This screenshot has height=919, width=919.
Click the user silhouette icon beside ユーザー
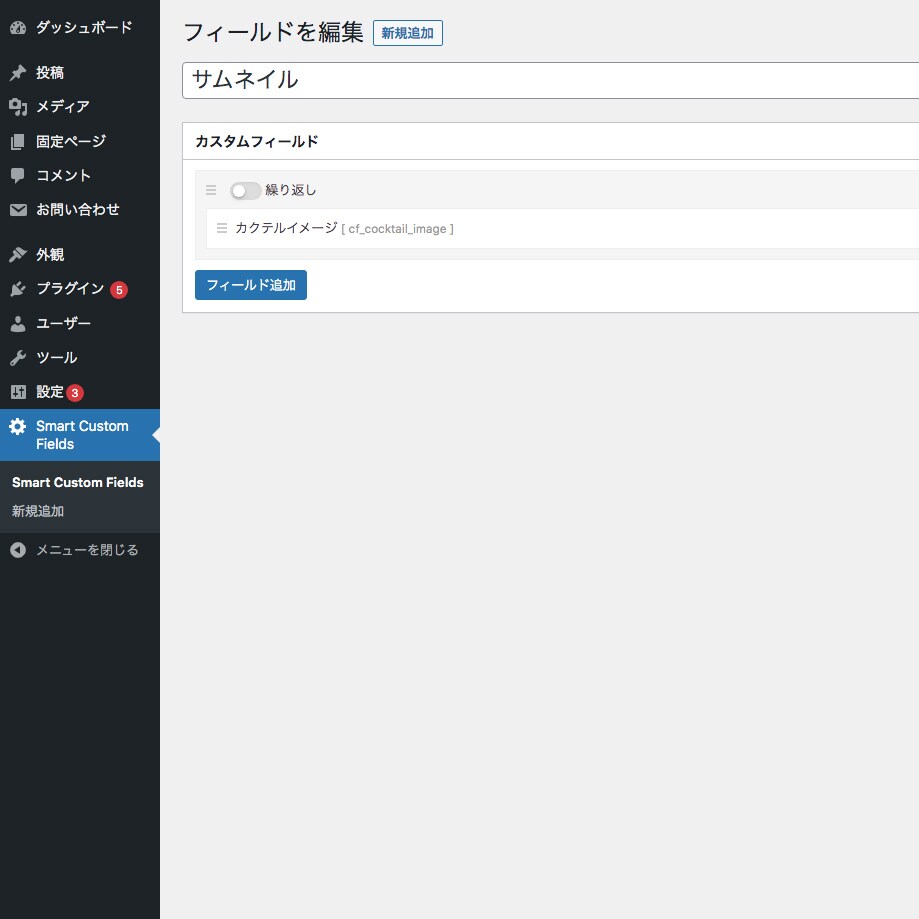tap(18, 324)
